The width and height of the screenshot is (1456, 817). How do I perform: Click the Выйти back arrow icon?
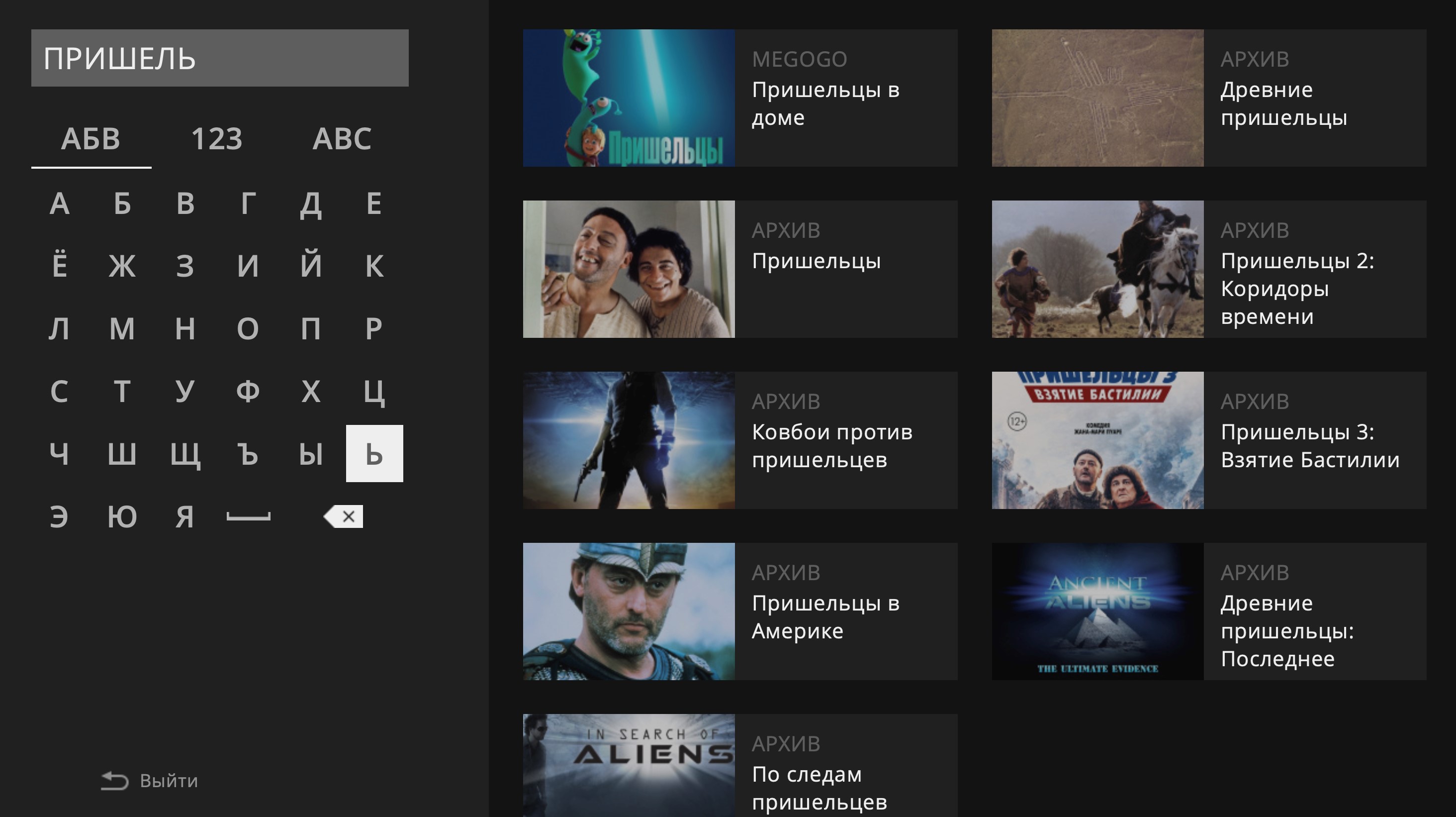click(x=115, y=781)
